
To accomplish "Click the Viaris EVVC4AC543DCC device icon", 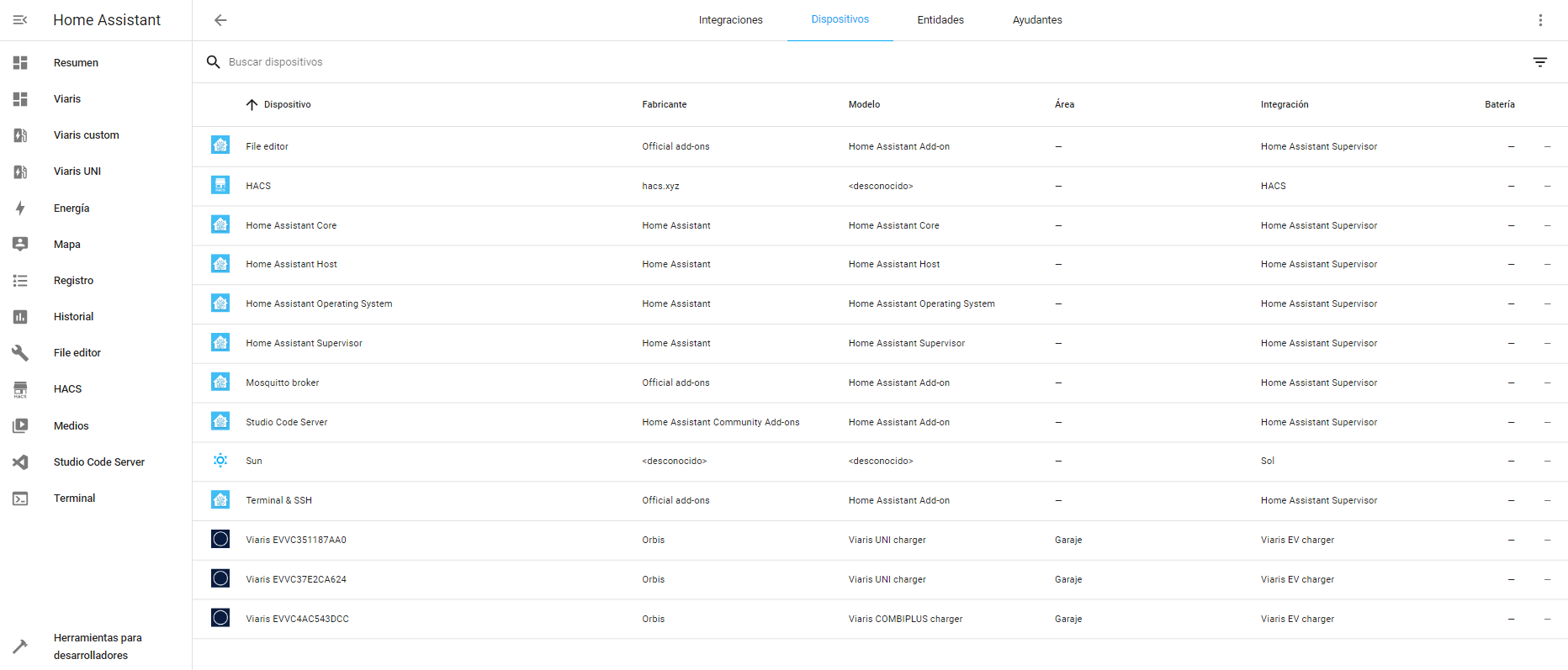I will click(x=220, y=618).
